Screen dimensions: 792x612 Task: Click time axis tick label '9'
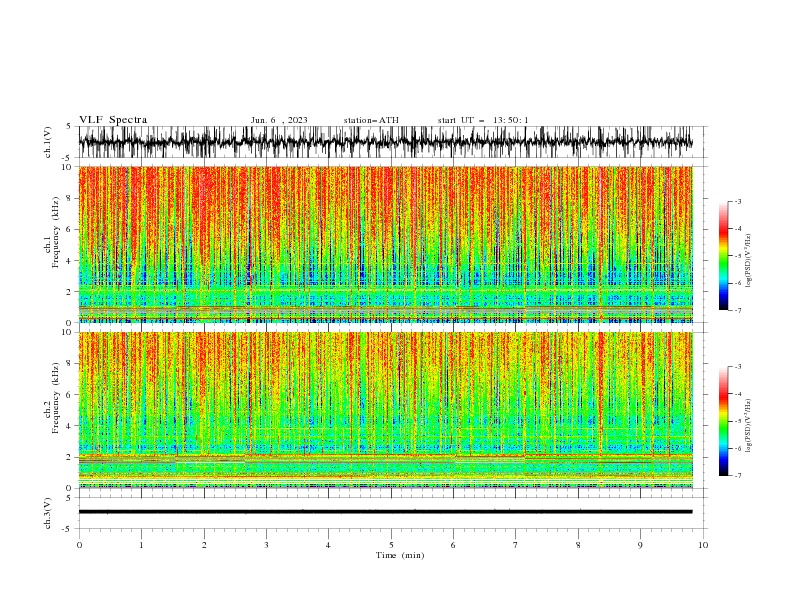click(640, 545)
